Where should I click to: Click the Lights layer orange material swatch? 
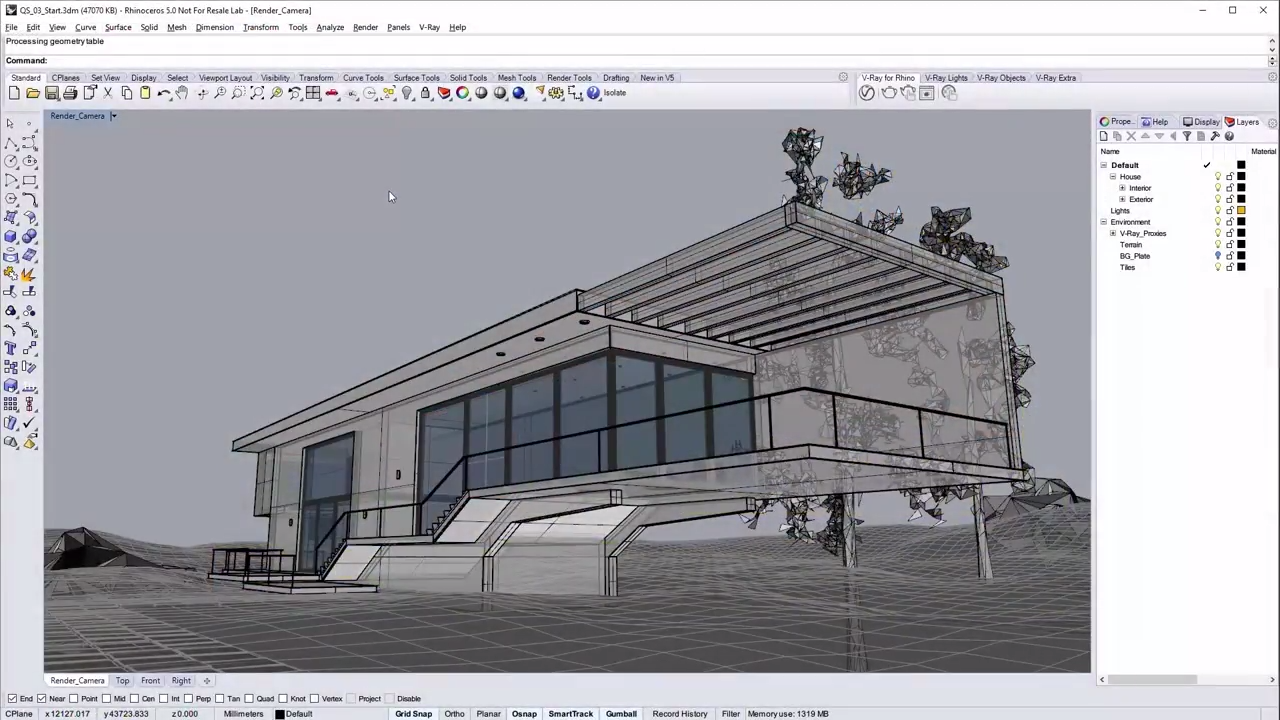1242,210
